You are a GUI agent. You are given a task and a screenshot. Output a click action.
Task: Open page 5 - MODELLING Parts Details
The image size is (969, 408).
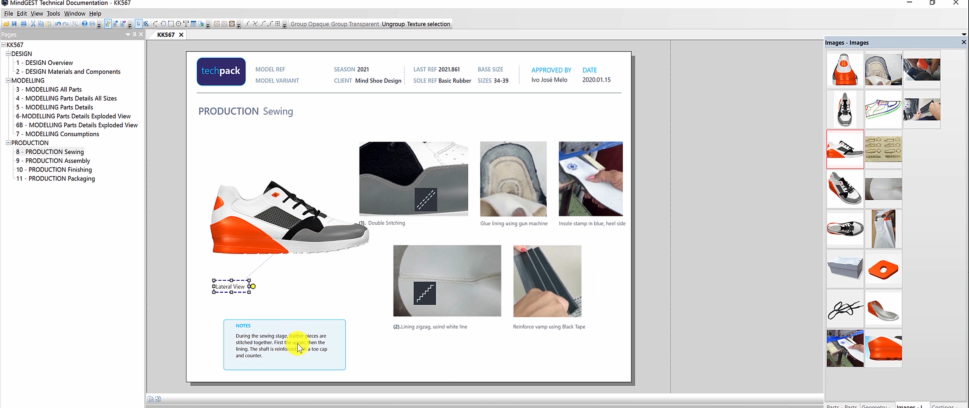coord(54,107)
